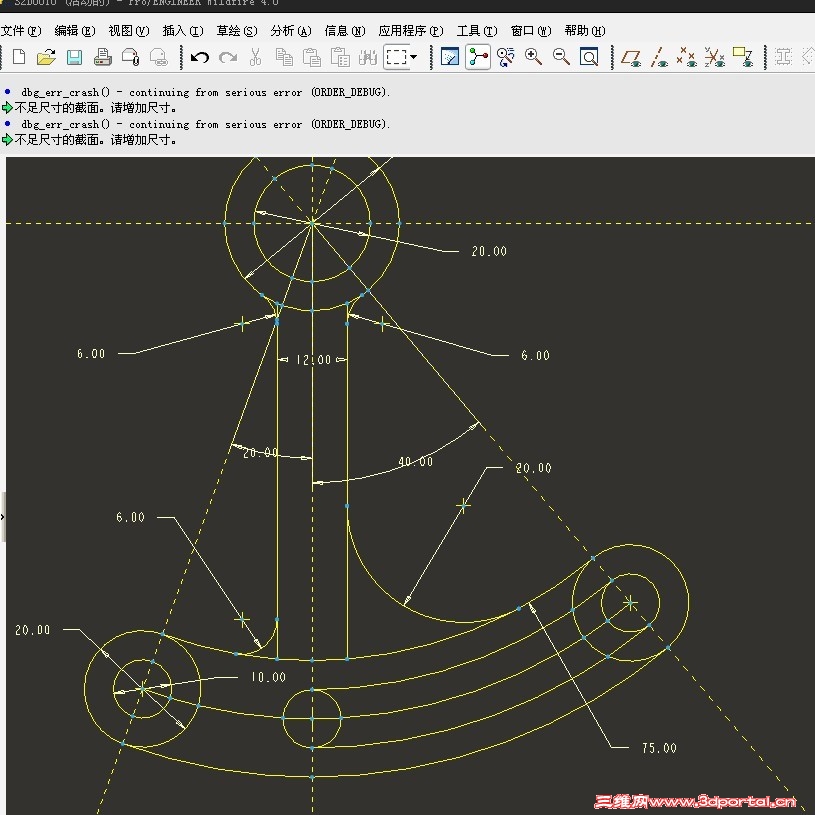Screen dimensions: 815x815
Task: Select the dashed-box selection tool
Action: pos(396,57)
